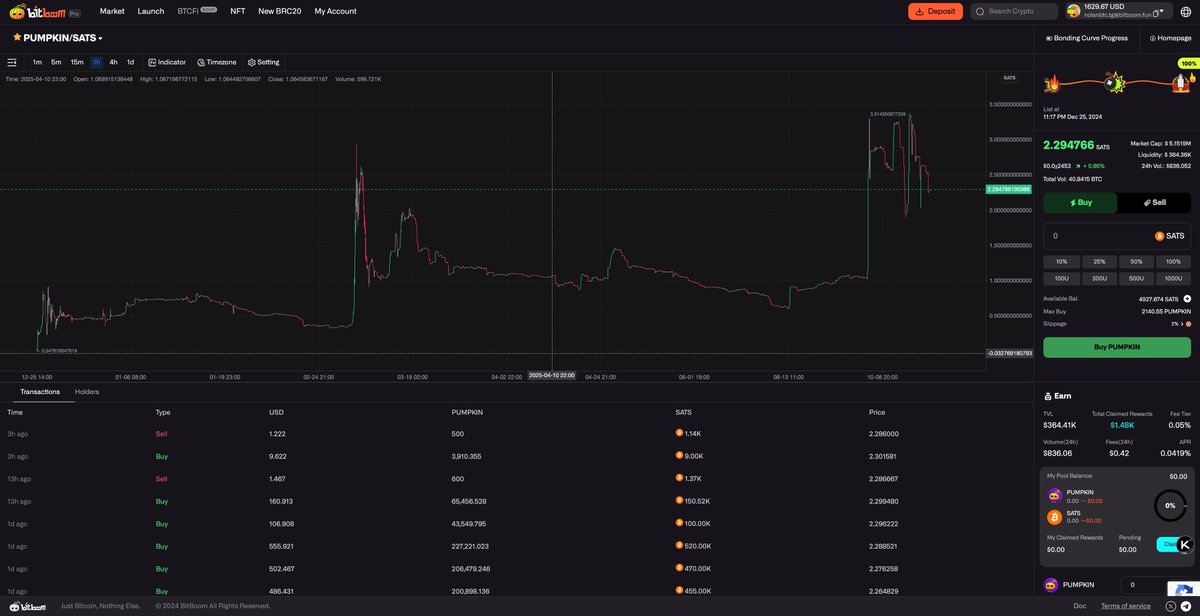The image size is (1200, 616).
Task: Select the 4h timeframe
Action: 113,62
